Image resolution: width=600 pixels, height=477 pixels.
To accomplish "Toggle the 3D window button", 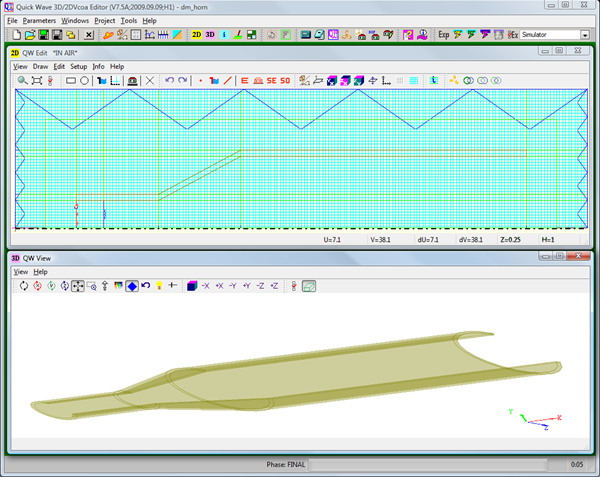I will [x=211, y=35].
